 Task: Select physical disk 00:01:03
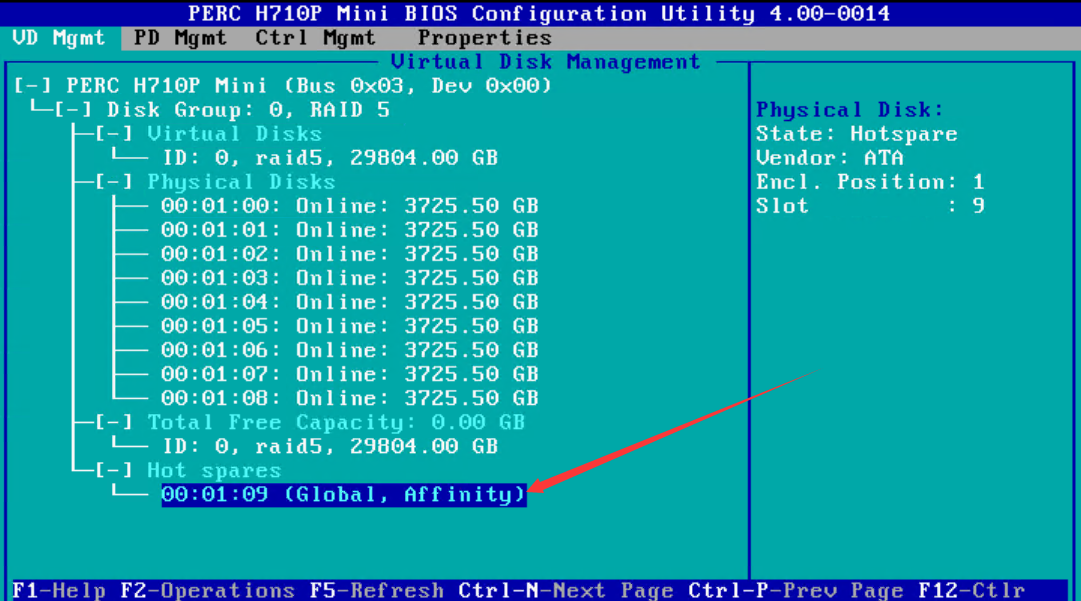coord(350,278)
